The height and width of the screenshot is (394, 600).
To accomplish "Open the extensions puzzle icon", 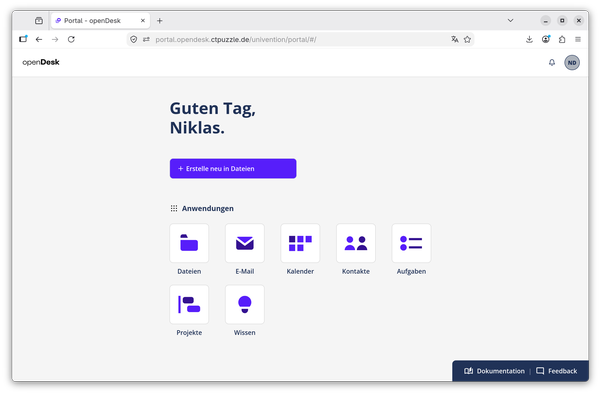I will (x=562, y=39).
